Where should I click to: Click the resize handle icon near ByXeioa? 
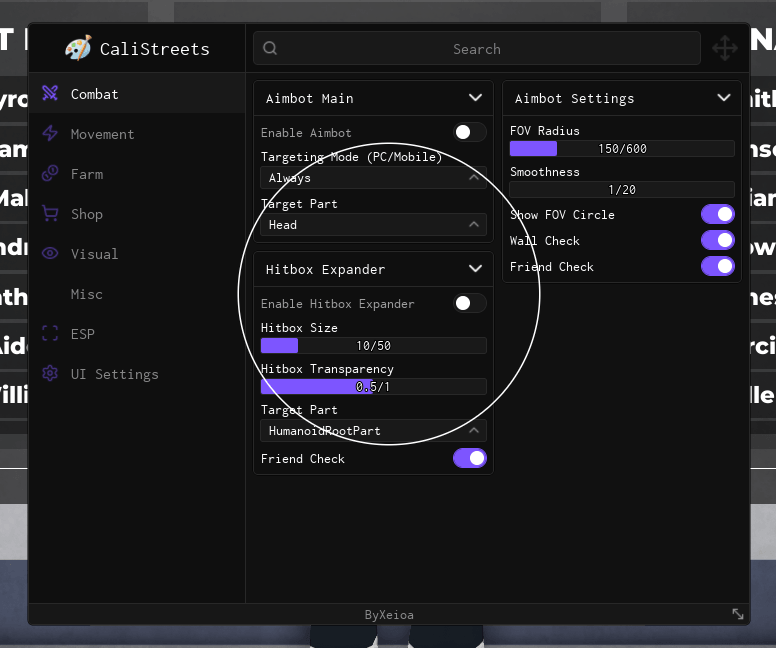click(x=738, y=614)
